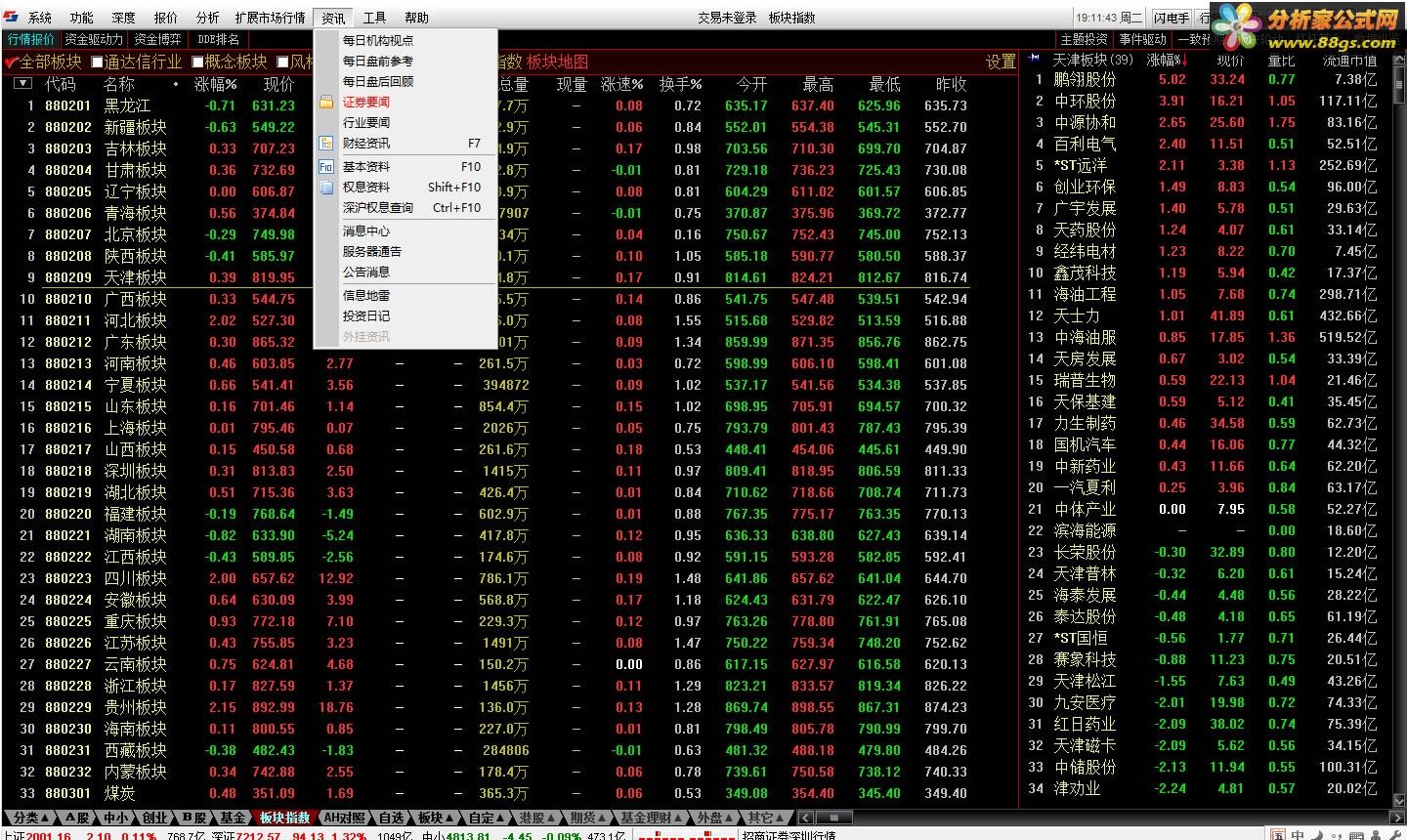The width and height of the screenshot is (1407, 840).
Task: Click the app logo icon in the menu bar
Action: (x=11, y=17)
